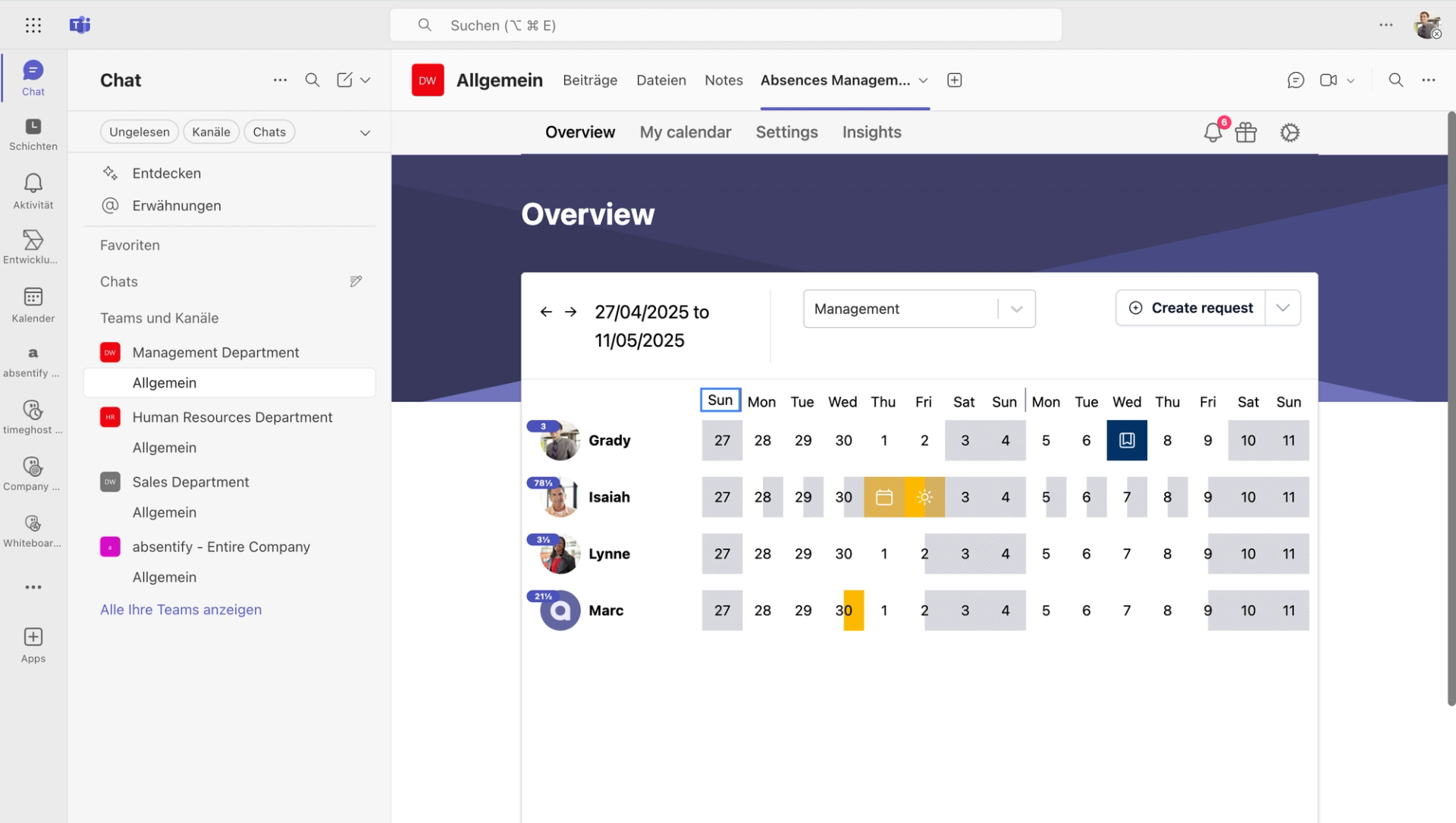Image resolution: width=1456 pixels, height=823 pixels.
Task: Click the gift box icon
Action: (1246, 133)
